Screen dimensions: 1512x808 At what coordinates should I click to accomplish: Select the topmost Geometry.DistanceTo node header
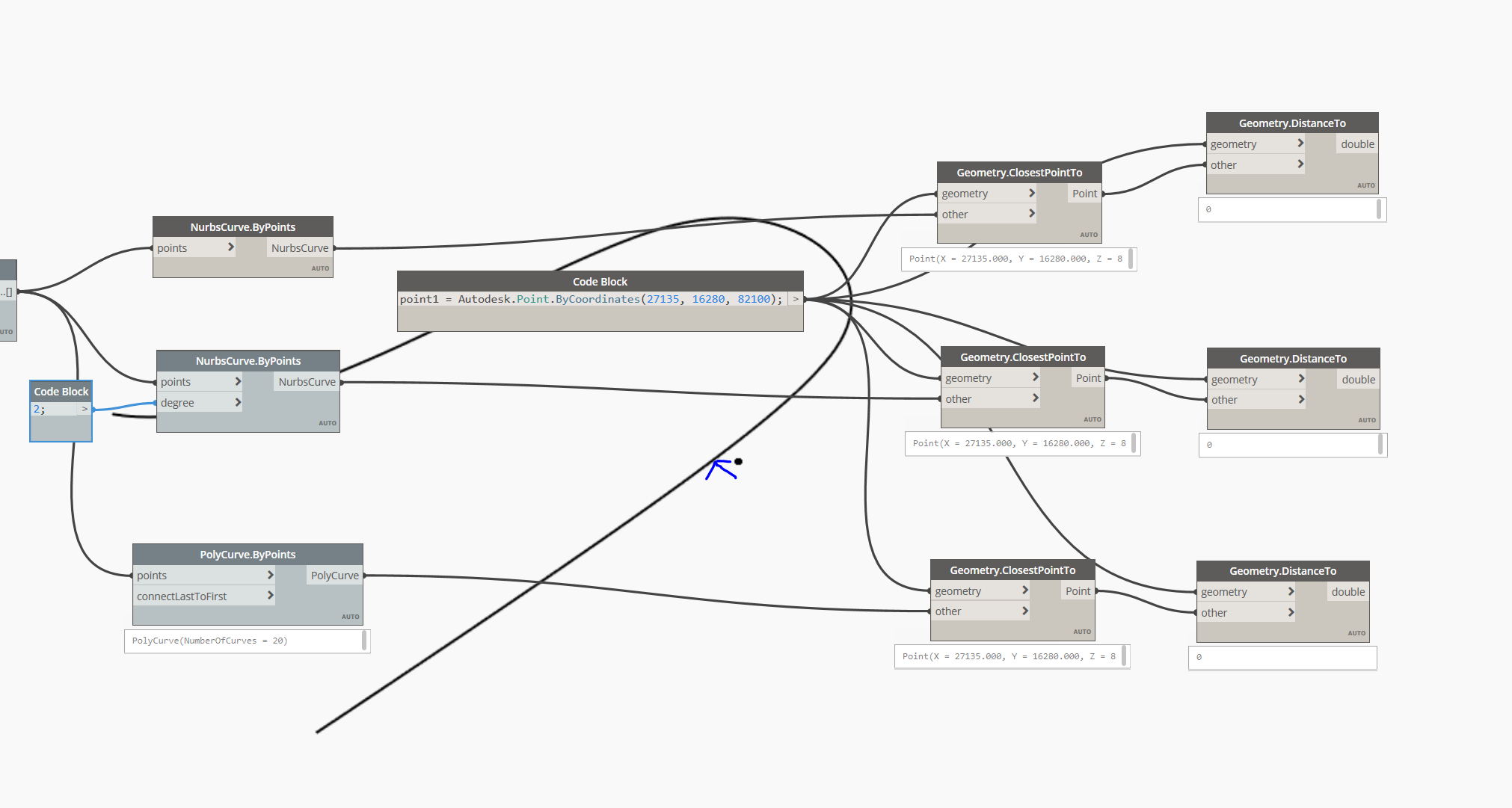1292,123
